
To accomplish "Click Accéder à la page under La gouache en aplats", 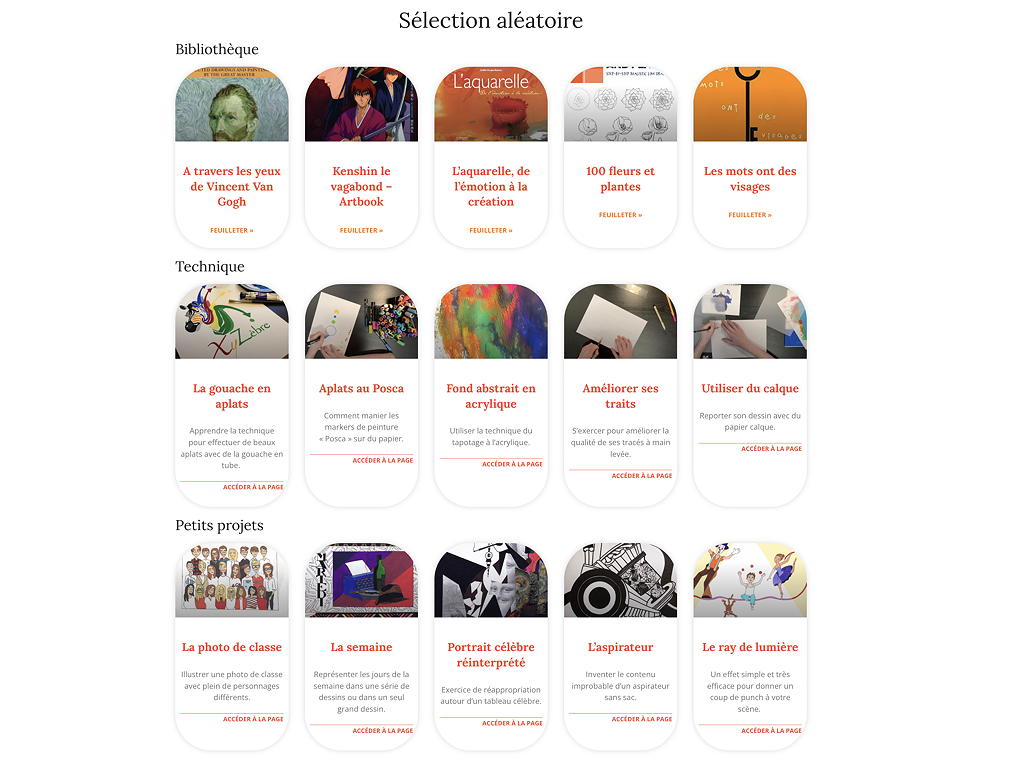I will 253,487.
